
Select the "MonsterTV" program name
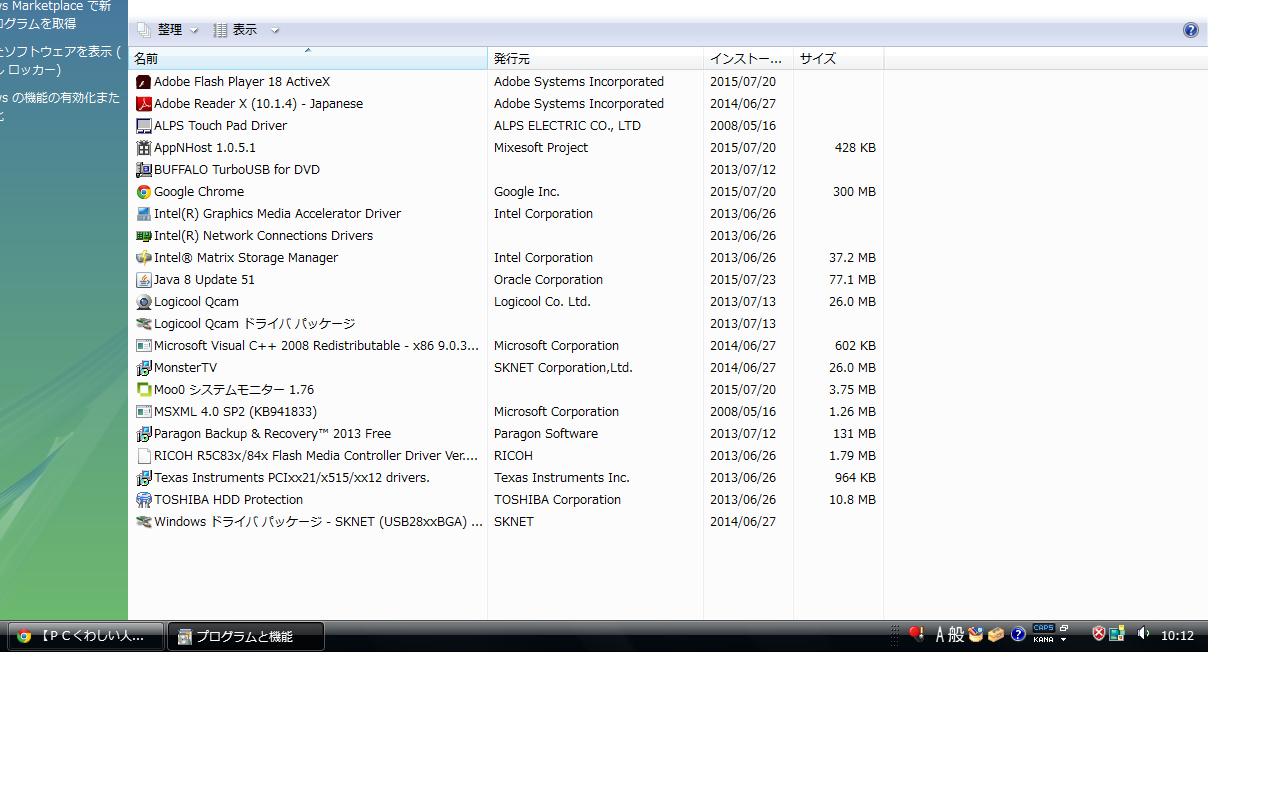pyautogui.click(x=185, y=368)
